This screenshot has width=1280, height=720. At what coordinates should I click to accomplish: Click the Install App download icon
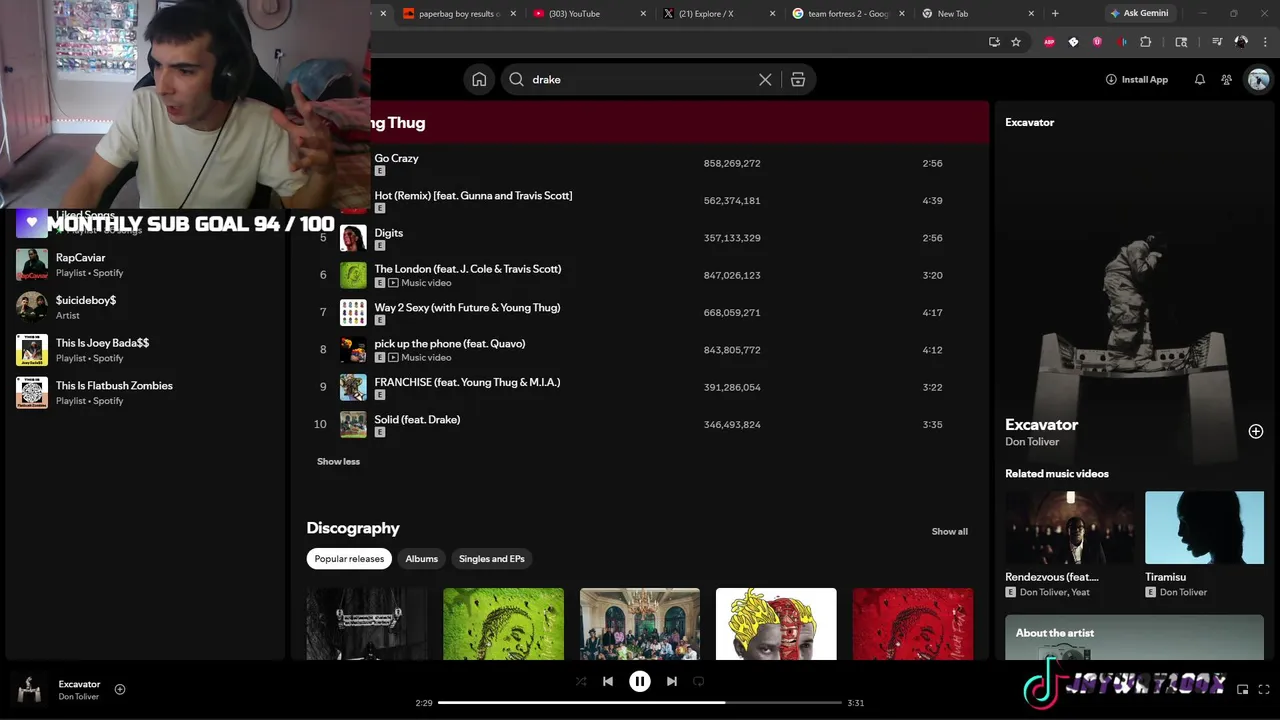1111,80
